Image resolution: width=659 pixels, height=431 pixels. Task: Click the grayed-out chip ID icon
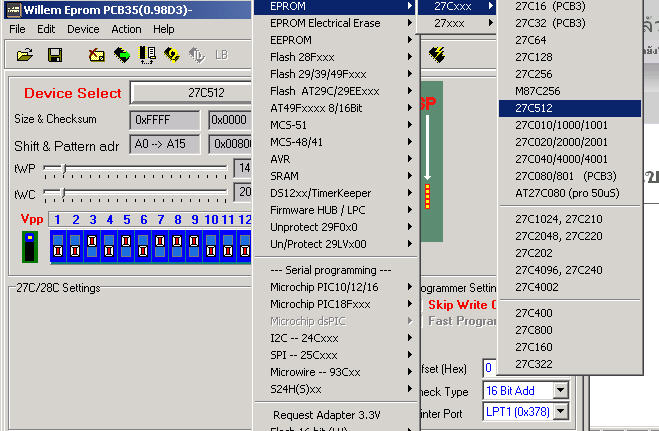pyautogui.click(x=197, y=55)
